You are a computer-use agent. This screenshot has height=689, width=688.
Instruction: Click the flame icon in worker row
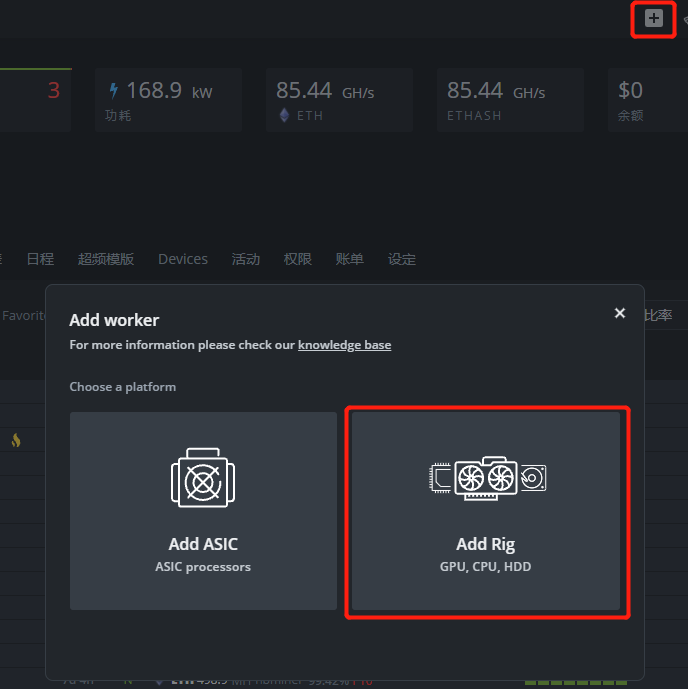point(16,440)
